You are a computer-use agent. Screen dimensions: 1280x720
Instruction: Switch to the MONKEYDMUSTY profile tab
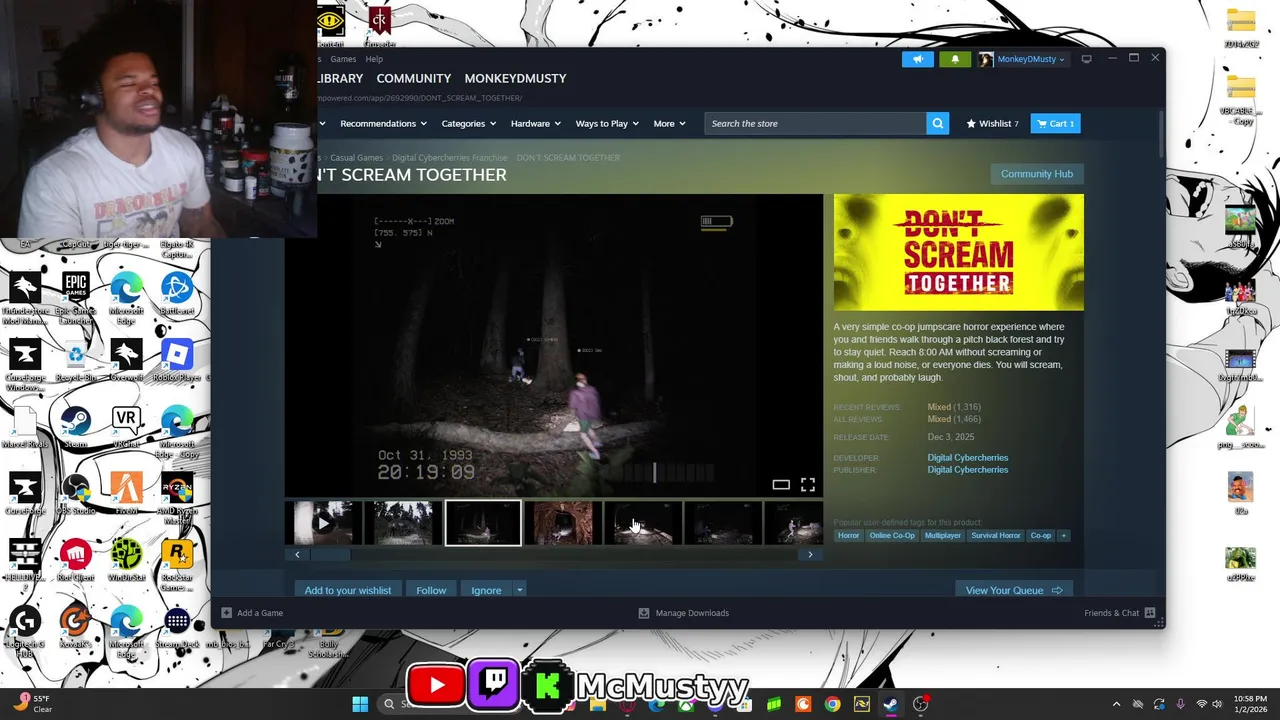coord(515,78)
